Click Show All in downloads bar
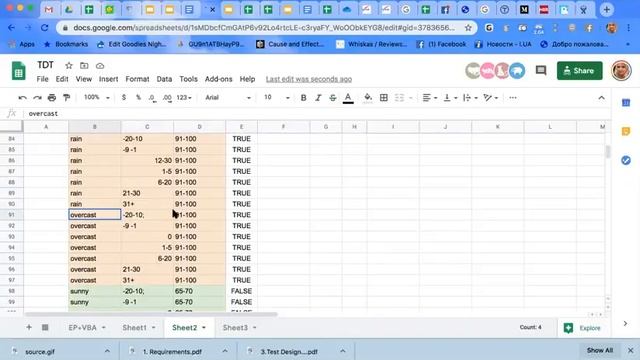Screen dimensions: 640x360 point(600,350)
